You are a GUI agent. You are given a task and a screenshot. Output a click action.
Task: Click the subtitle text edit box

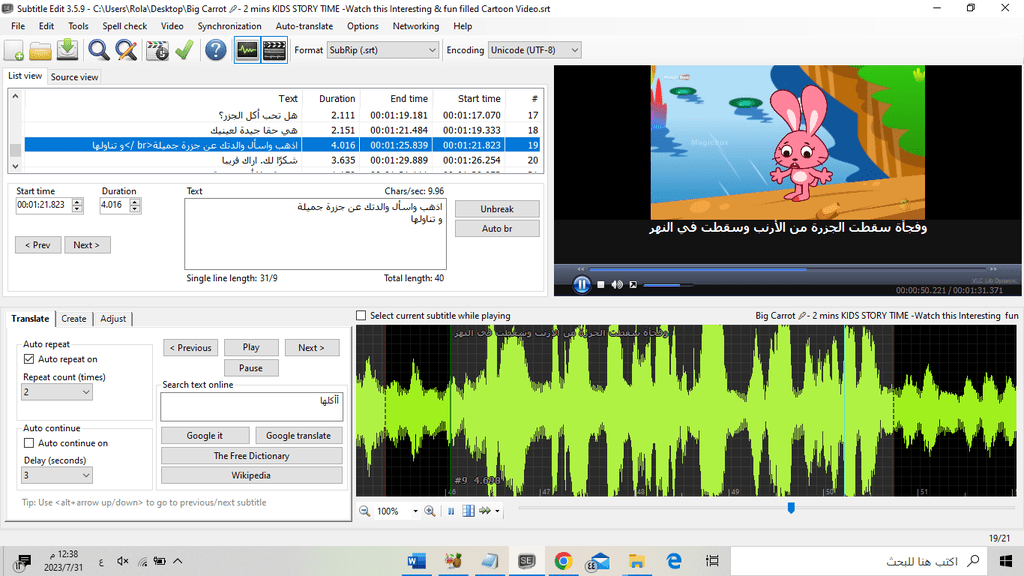pyautogui.click(x=315, y=234)
